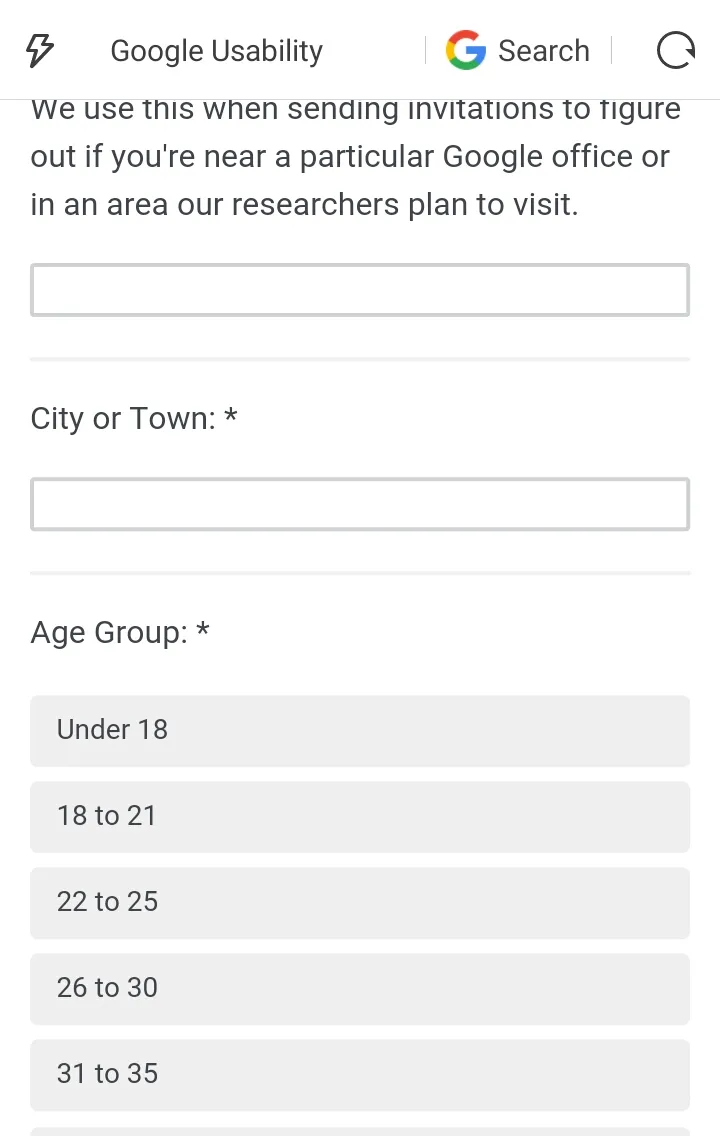720x1136 pixels.
Task: Focus the location text field above City or Town
Action: [x=360, y=290]
